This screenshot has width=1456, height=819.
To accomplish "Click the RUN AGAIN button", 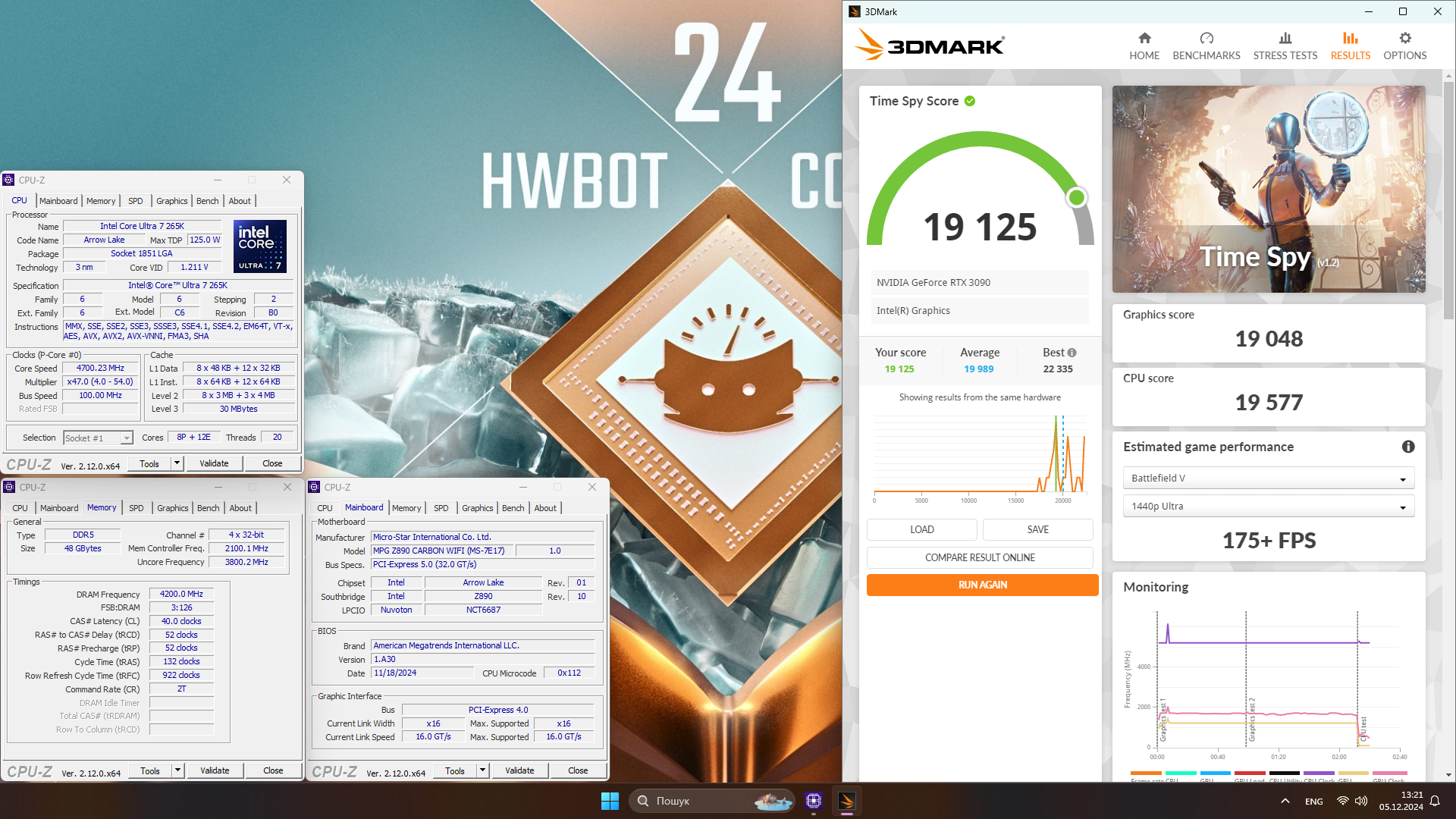I will click(982, 585).
